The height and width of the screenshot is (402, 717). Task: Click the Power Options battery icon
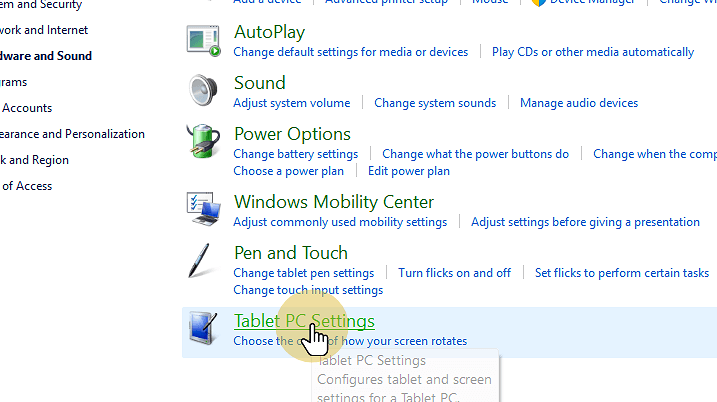click(x=203, y=141)
